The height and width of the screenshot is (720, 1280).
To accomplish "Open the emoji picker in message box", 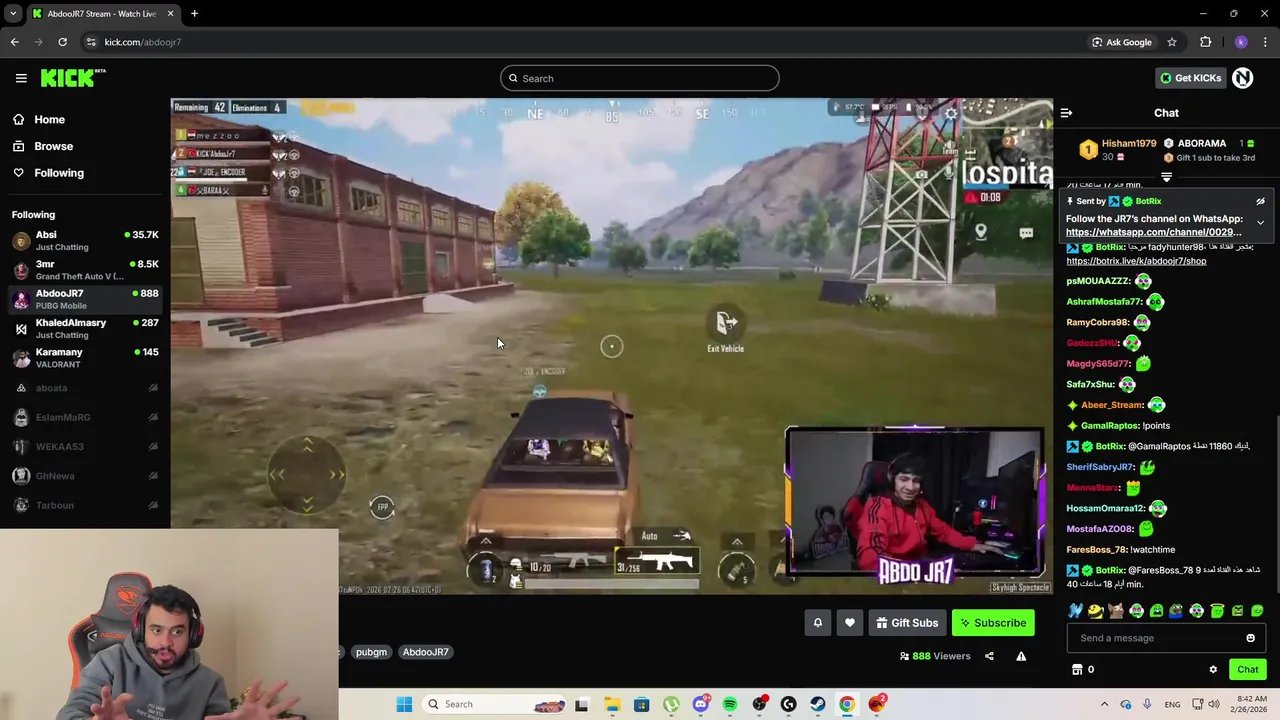I will pos(1250,638).
